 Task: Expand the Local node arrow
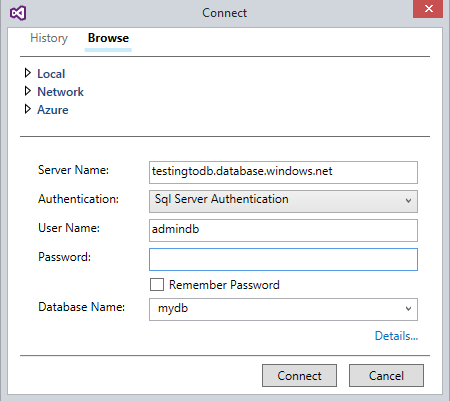pyautogui.click(x=28, y=73)
